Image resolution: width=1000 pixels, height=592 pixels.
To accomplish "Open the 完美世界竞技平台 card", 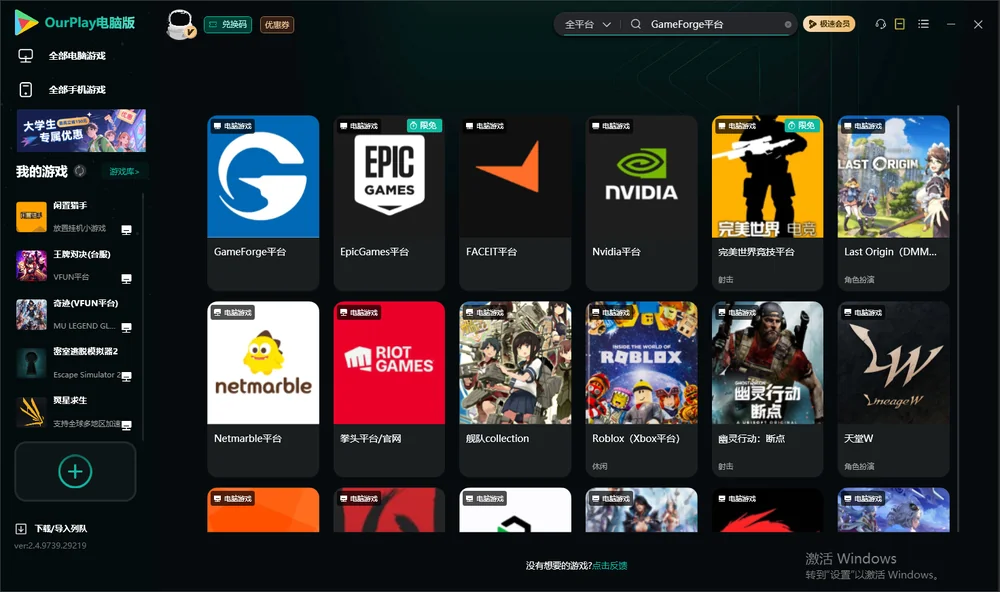I will tap(767, 203).
